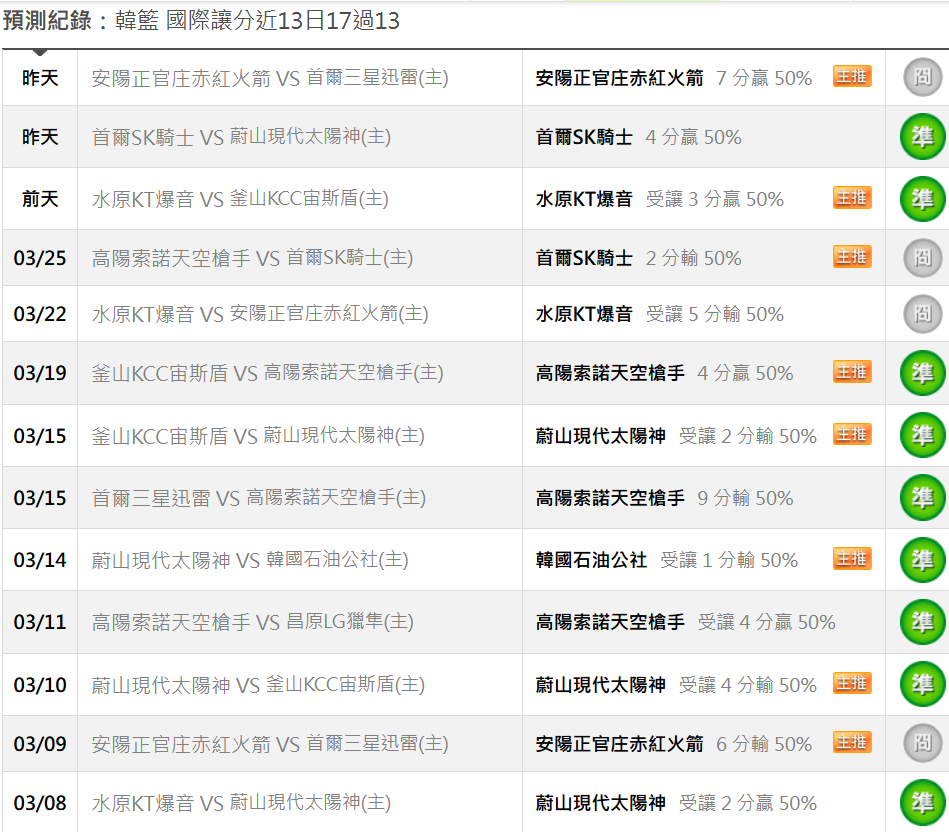Open 水原KT爆音 VS 釜山KCC宙斯盾(主) matchup
Image resolution: width=949 pixels, height=832 pixels.
click(240, 199)
